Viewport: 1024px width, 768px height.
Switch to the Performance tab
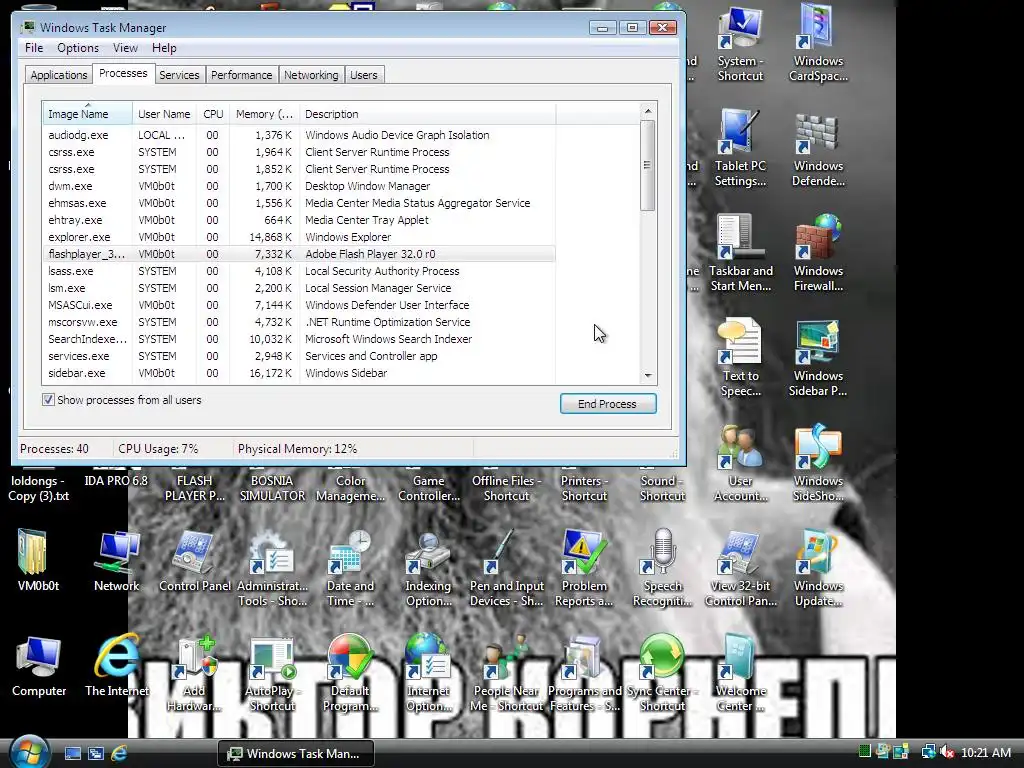[242, 74]
